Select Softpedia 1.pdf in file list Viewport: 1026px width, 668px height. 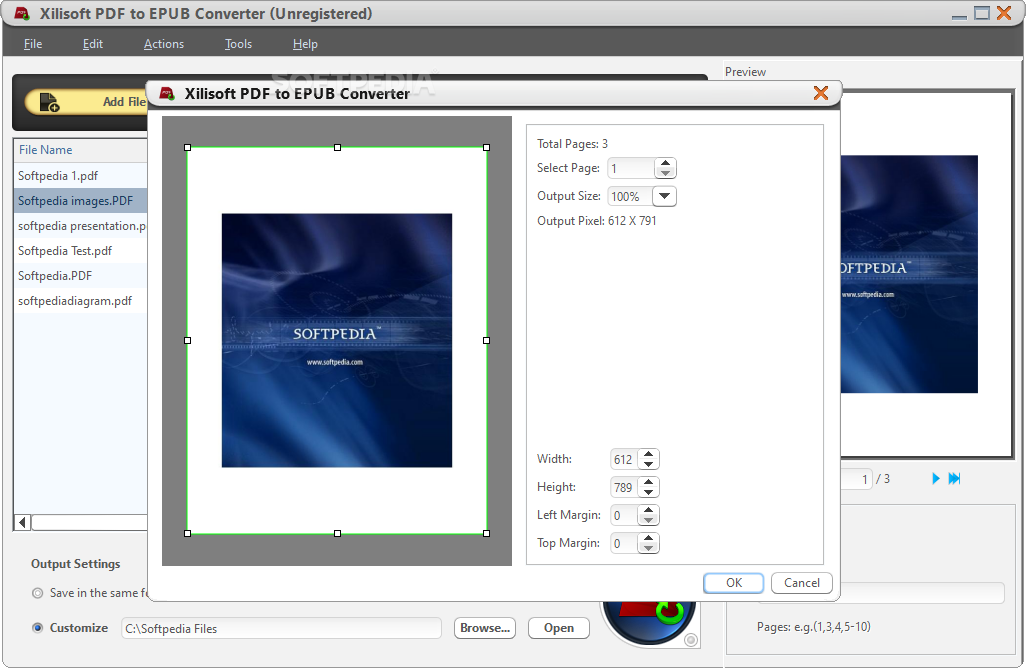(x=80, y=176)
